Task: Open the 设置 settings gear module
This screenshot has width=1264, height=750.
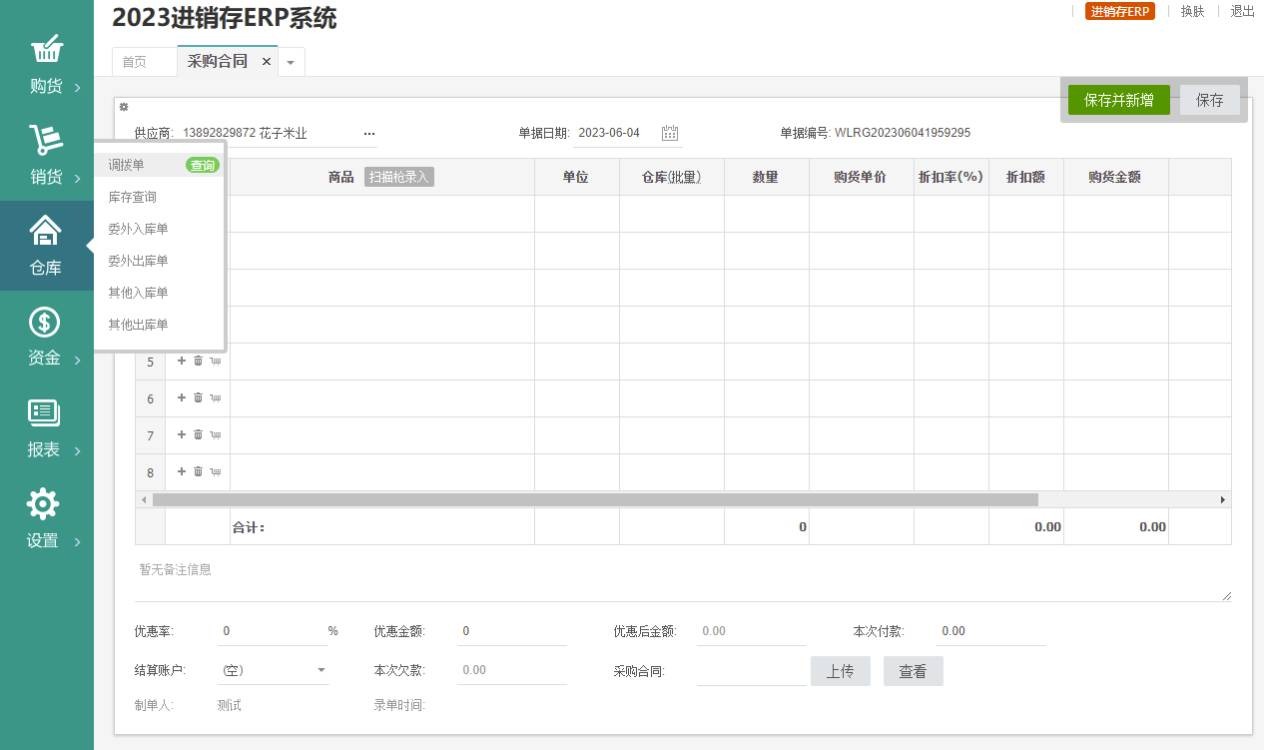Action: click(x=47, y=519)
